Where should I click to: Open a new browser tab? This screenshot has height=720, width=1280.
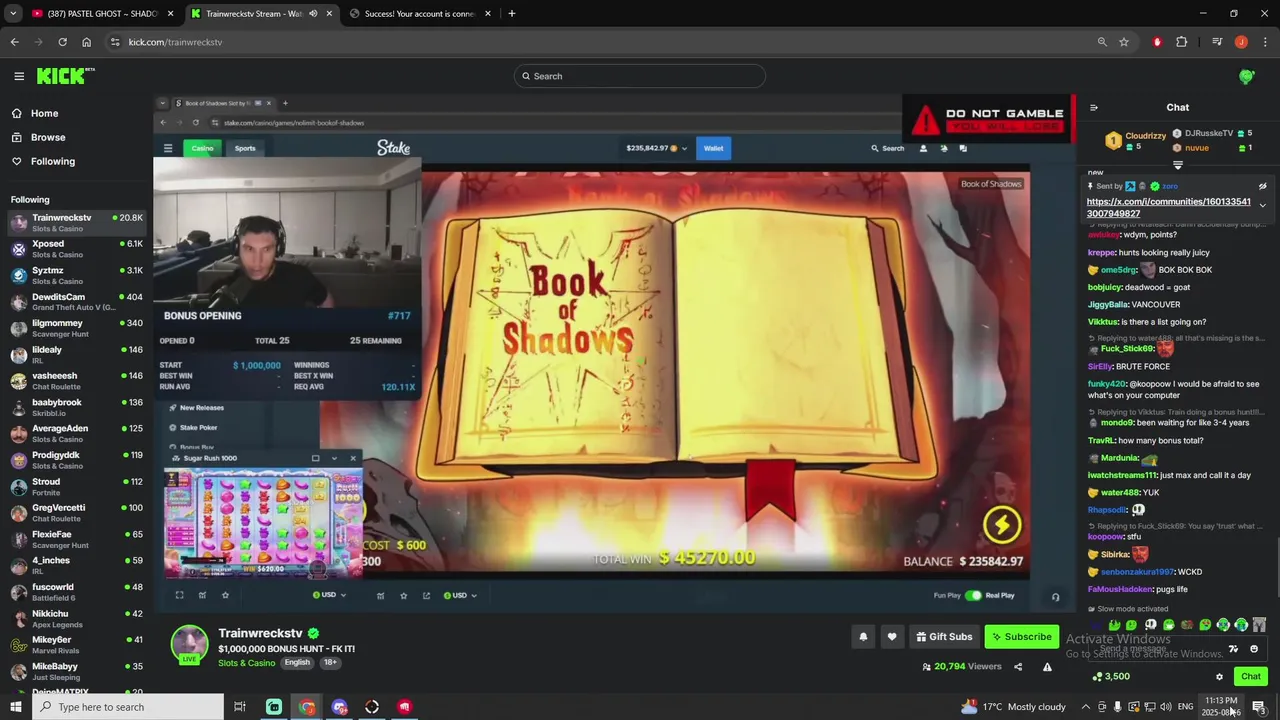tap(511, 14)
